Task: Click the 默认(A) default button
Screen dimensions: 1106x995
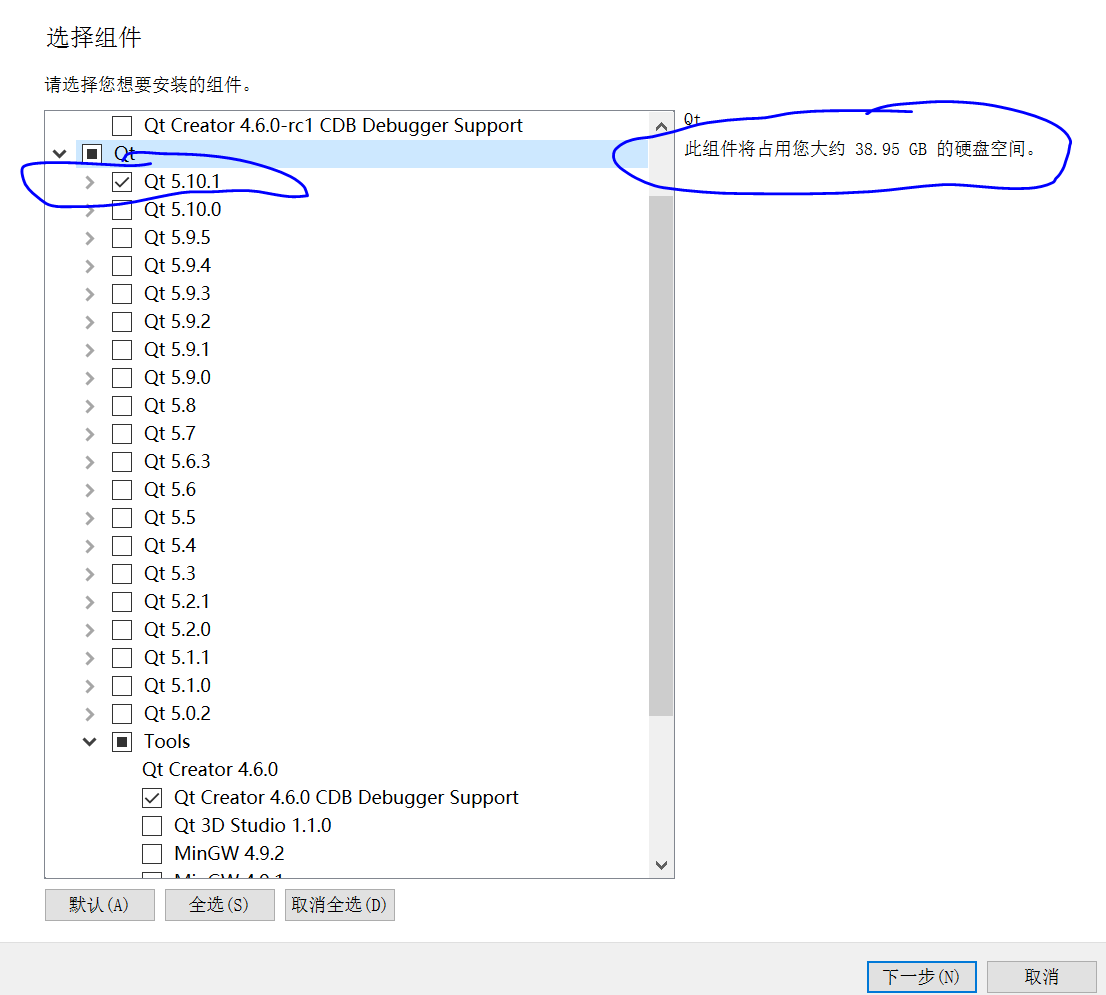Action: click(x=99, y=905)
